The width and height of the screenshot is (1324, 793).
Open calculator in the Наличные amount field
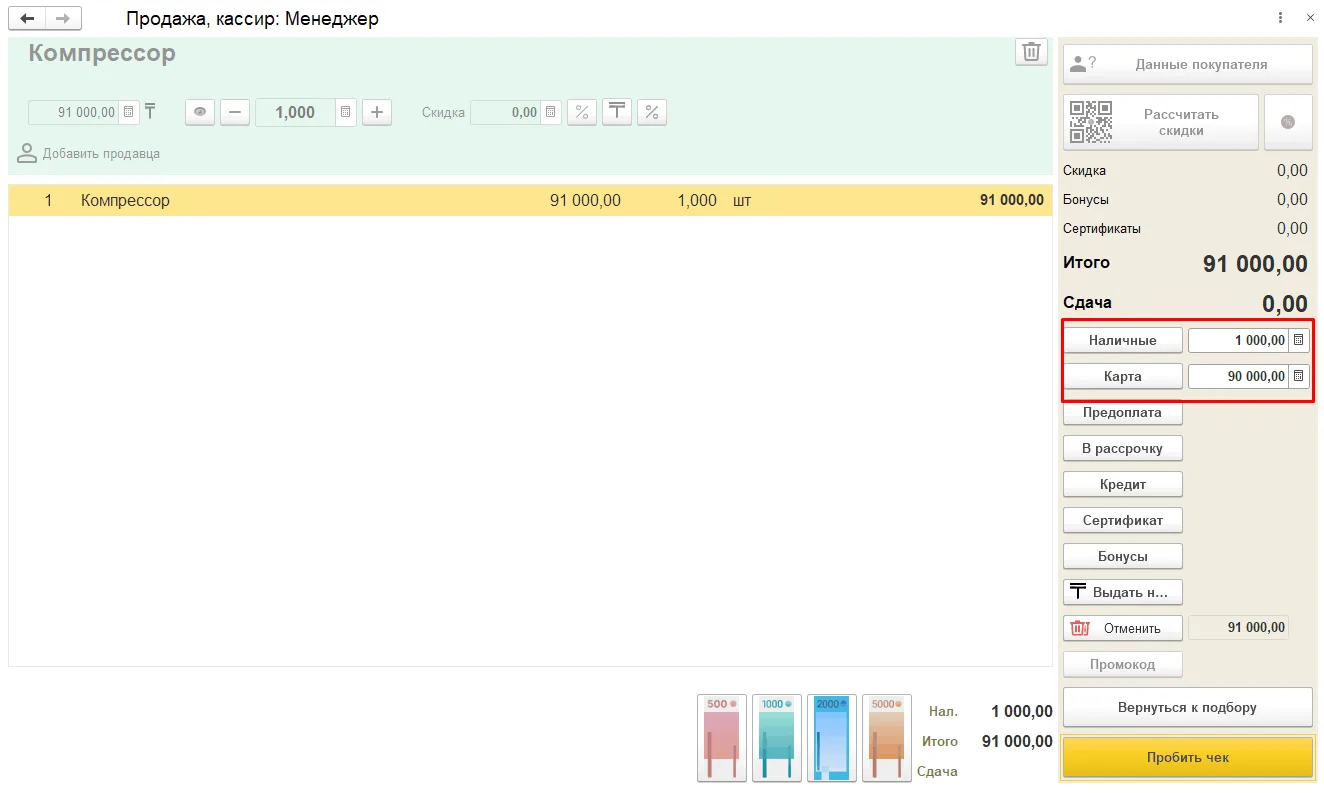tap(1298, 340)
